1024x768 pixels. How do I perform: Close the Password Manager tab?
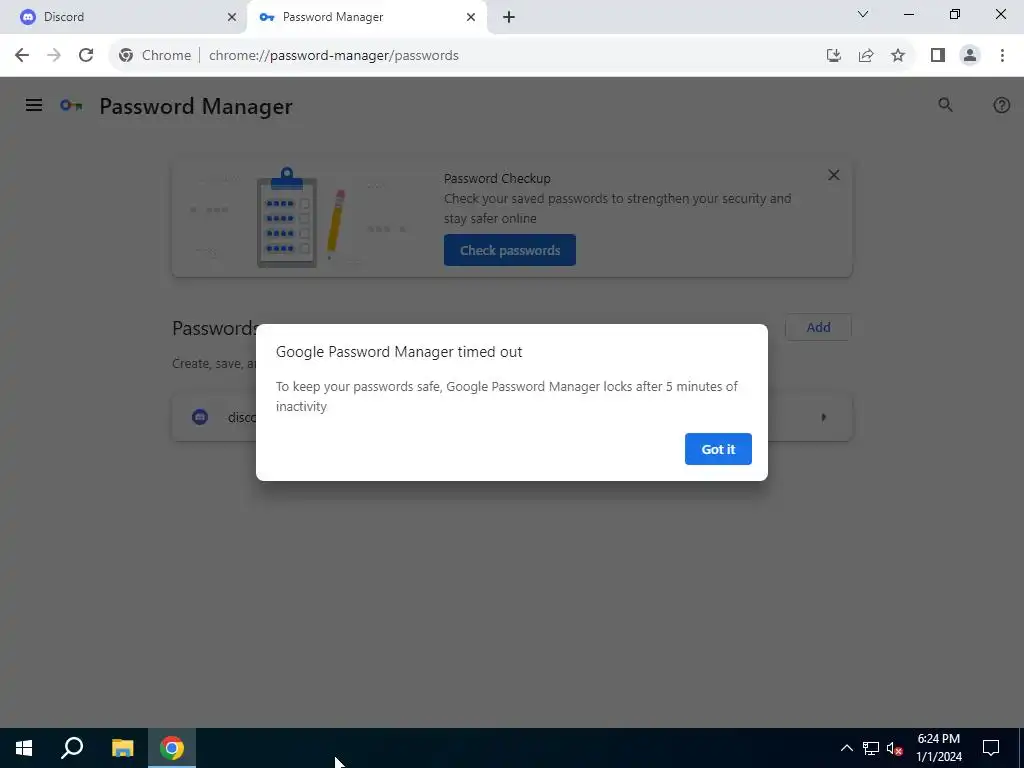coord(471,17)
